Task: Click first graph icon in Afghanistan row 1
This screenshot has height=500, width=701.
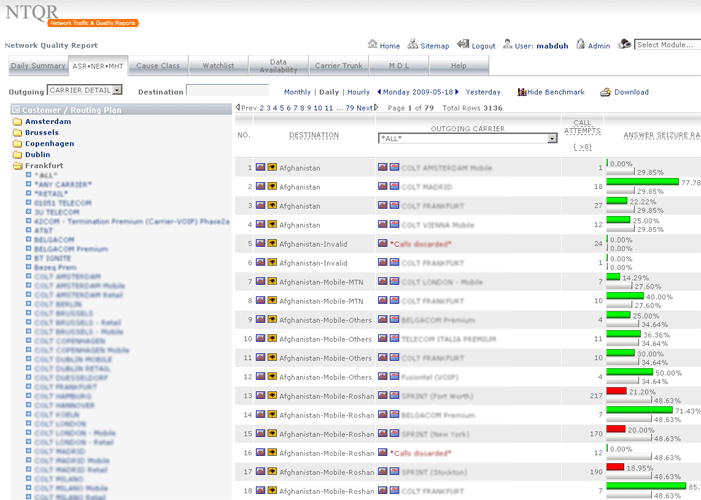Action: click(x=260, y=167)
